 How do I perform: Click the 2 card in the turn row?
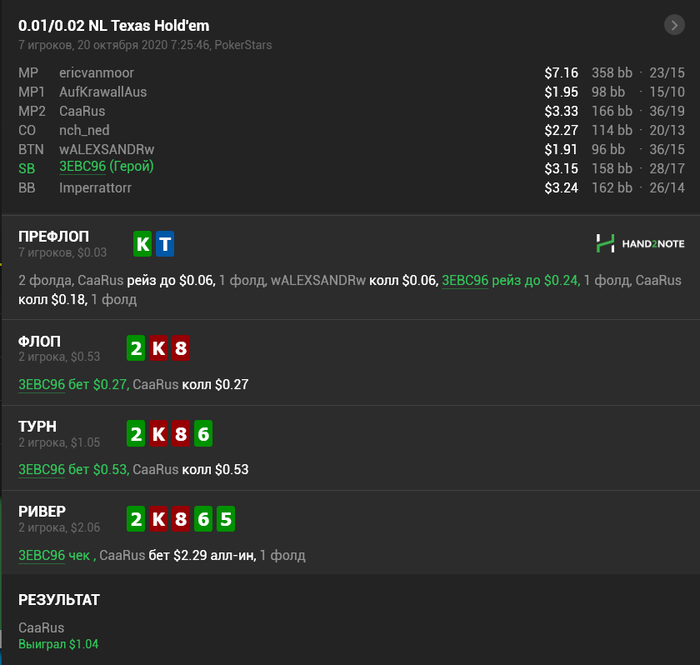coord(136,434)
